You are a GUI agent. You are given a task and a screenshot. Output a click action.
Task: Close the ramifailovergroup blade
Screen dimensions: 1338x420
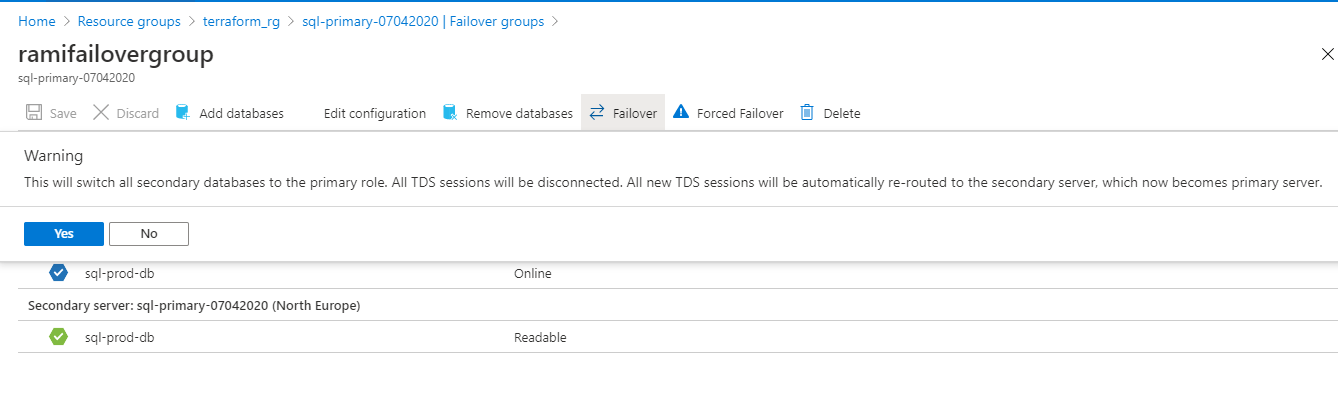1327,55
